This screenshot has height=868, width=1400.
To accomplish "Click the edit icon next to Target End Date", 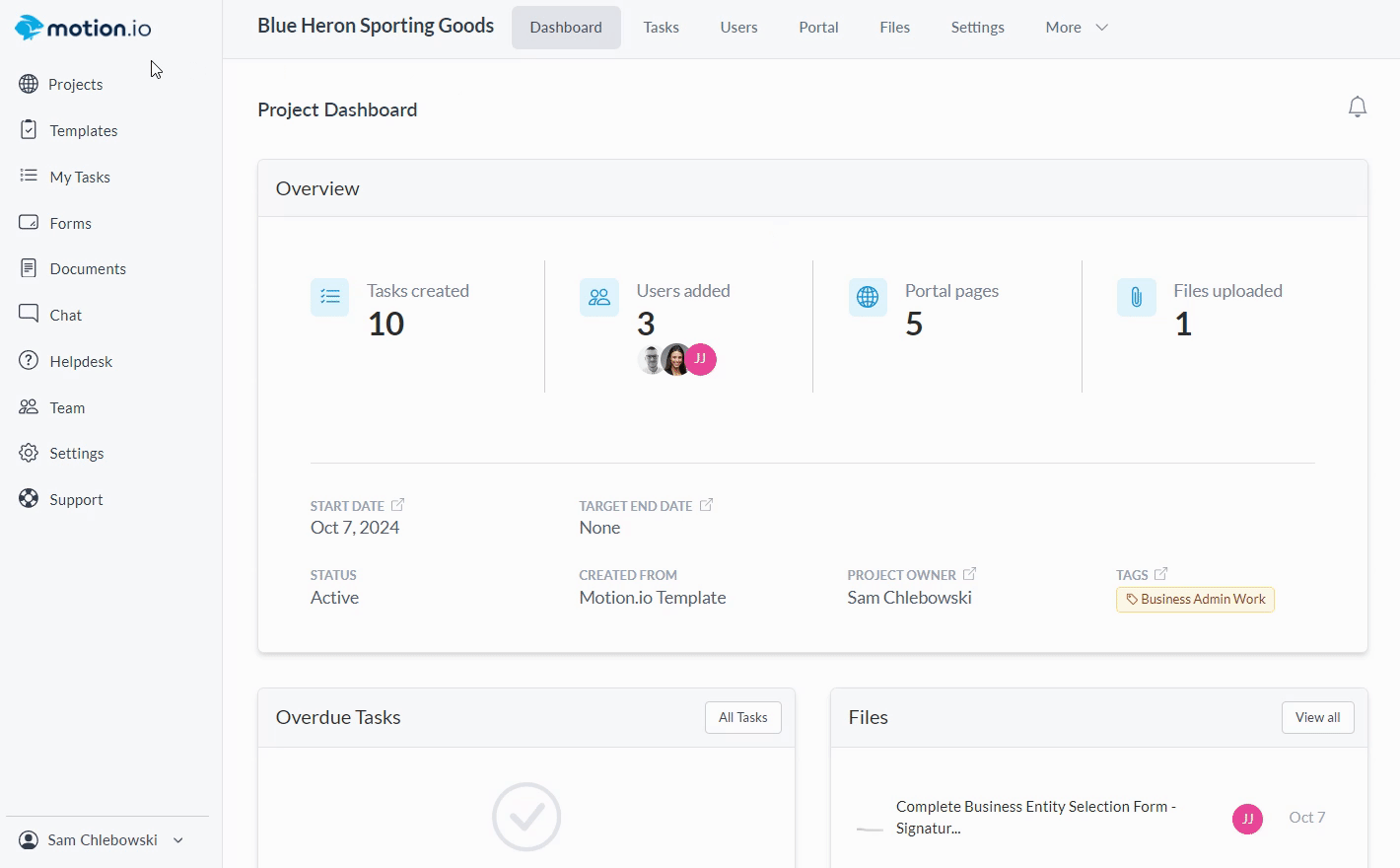I will pyautogui.click(x=706, y=505).
